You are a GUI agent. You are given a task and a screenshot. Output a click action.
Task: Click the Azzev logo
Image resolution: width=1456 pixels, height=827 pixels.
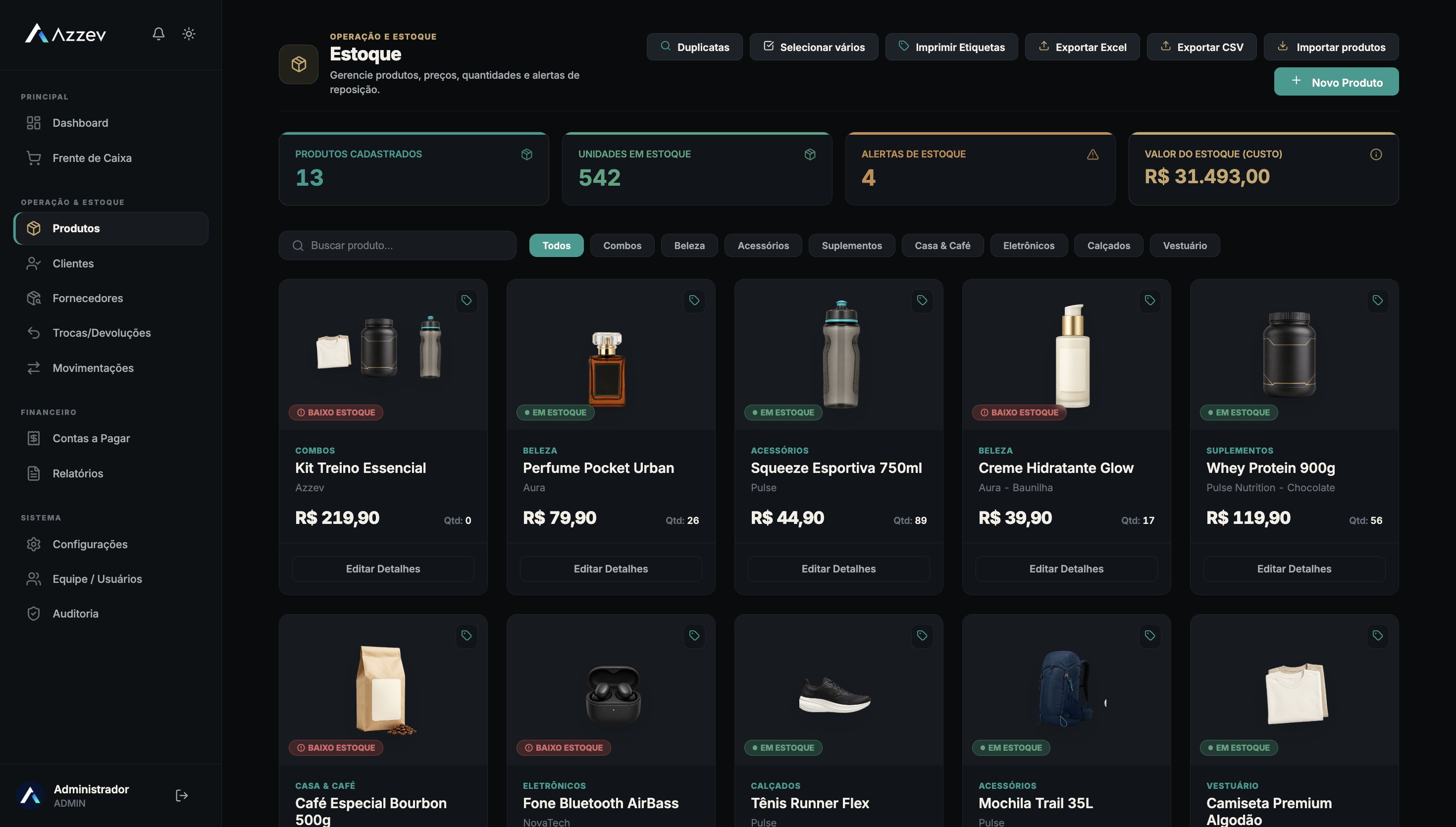65,34
